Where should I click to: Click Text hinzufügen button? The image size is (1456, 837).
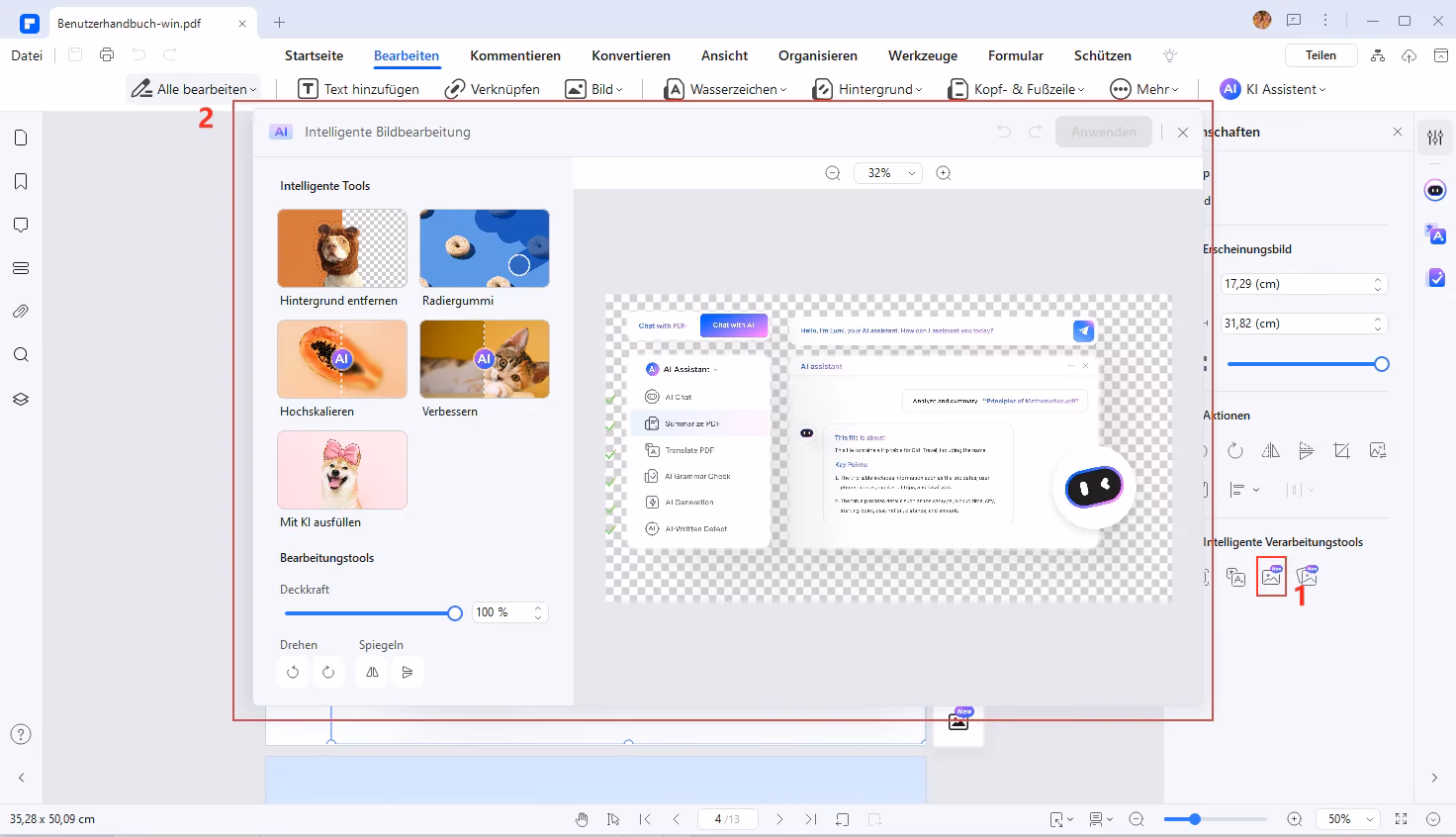pyautogui.click(x=359, y=89)
